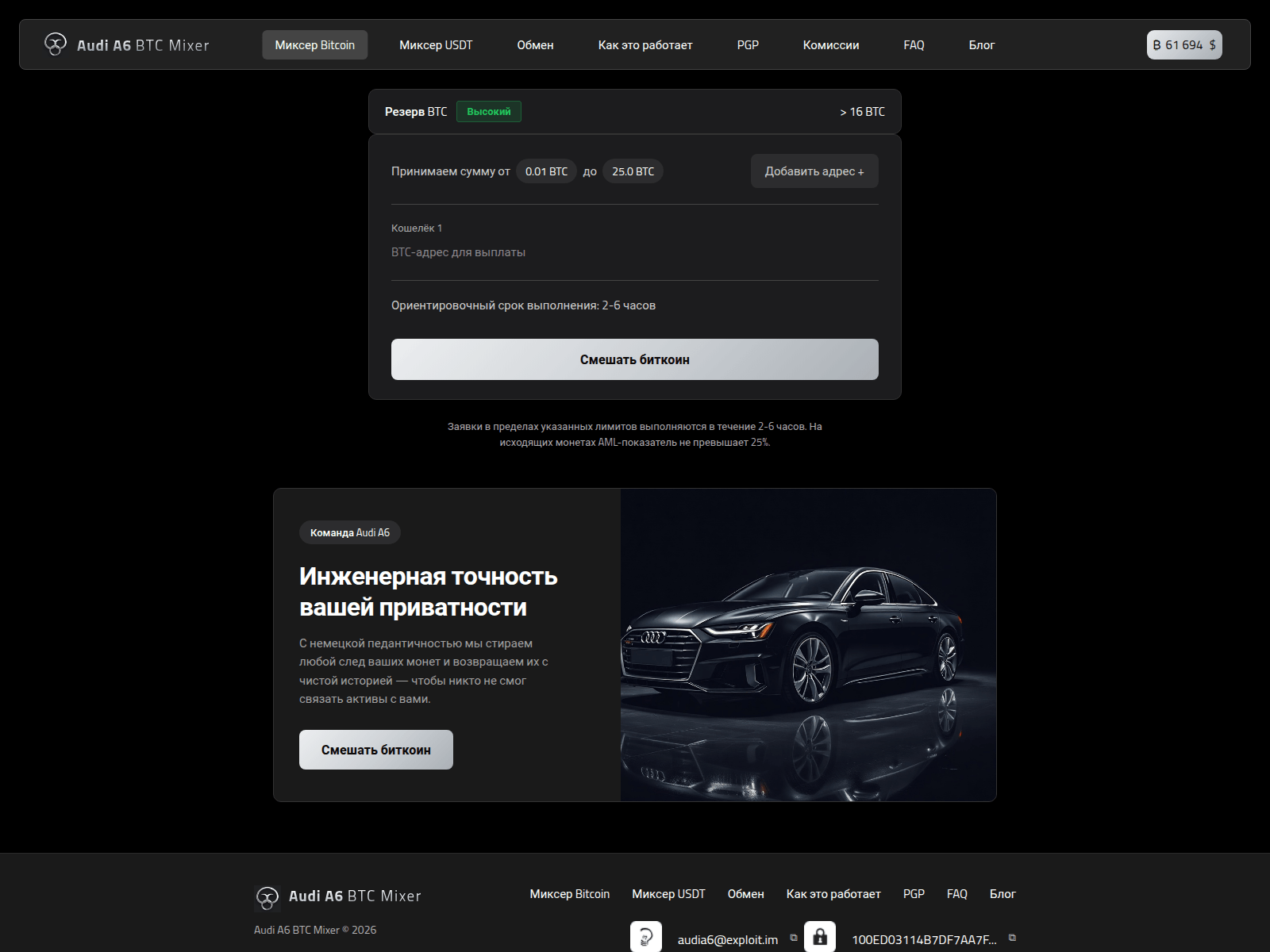
Task: Open the Миксер Bitcoin tab in header
Action: click(x=315, y=45)
